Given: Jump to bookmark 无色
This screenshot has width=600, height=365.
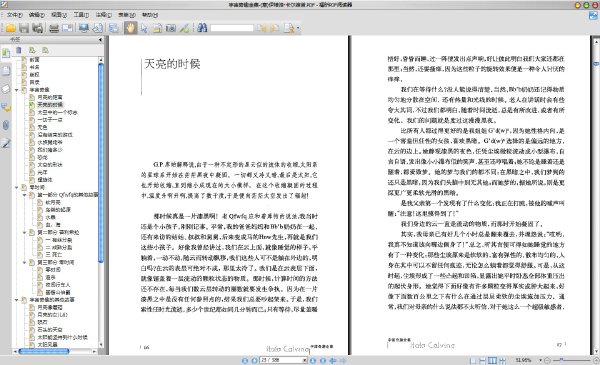Looking at the screenshot, I should 42,127.
